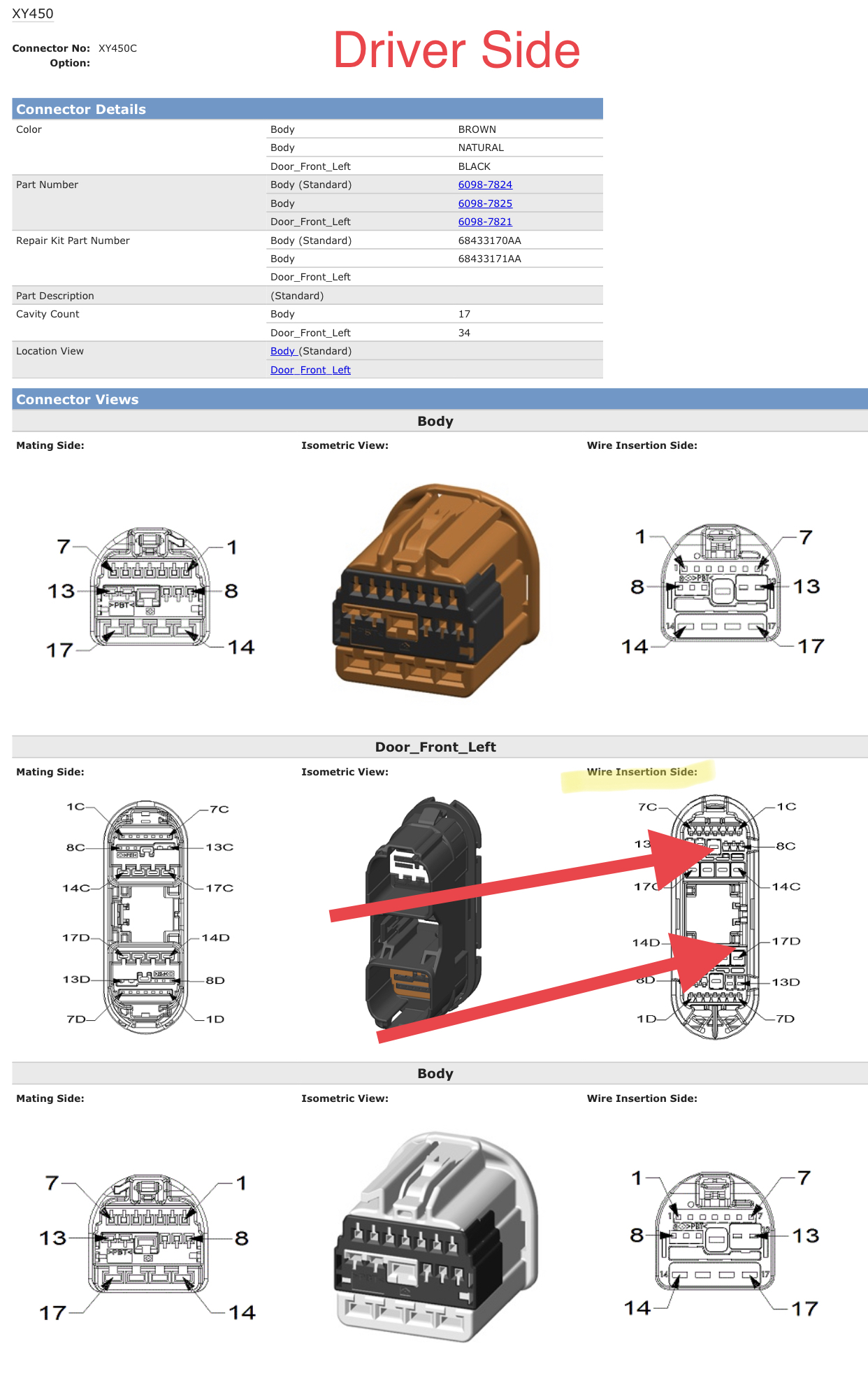Viewport: 868px width, 1383px height.
Task: Click the Door_Front_Left wire insertion side diagram
Action: tap(714, 916)
